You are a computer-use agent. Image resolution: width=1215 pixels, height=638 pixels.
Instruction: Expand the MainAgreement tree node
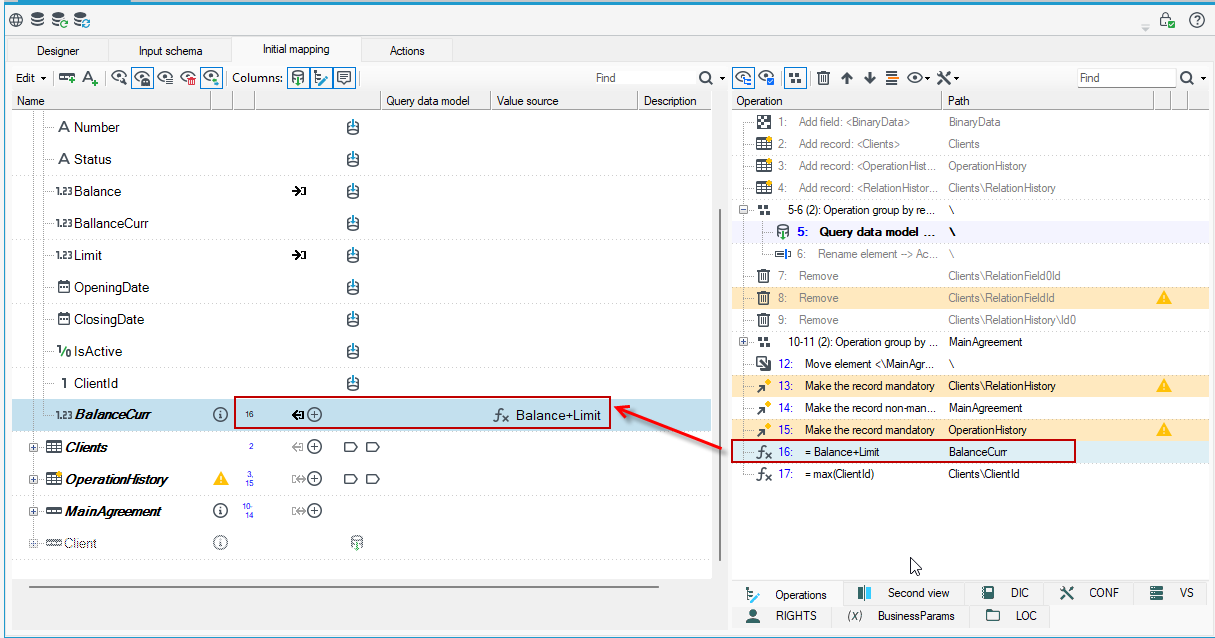tap(34, 511)
